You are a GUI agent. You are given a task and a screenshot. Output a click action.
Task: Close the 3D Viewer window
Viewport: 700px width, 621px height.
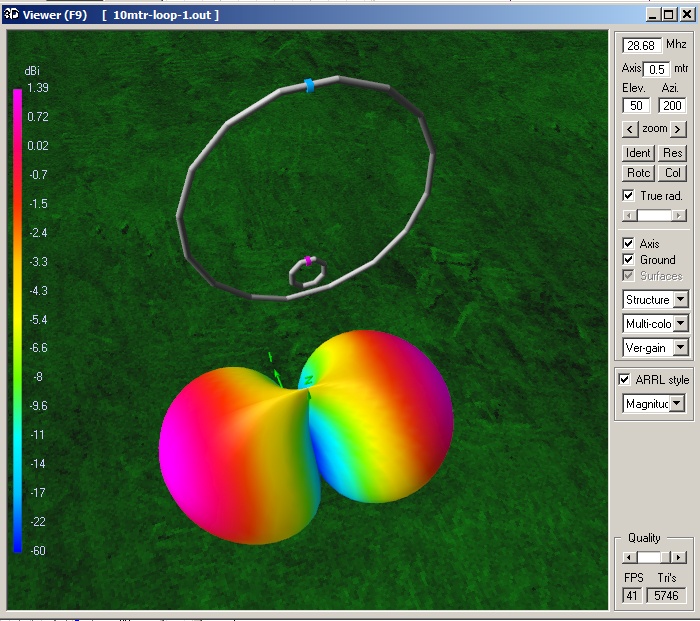(x=687, y=15)
